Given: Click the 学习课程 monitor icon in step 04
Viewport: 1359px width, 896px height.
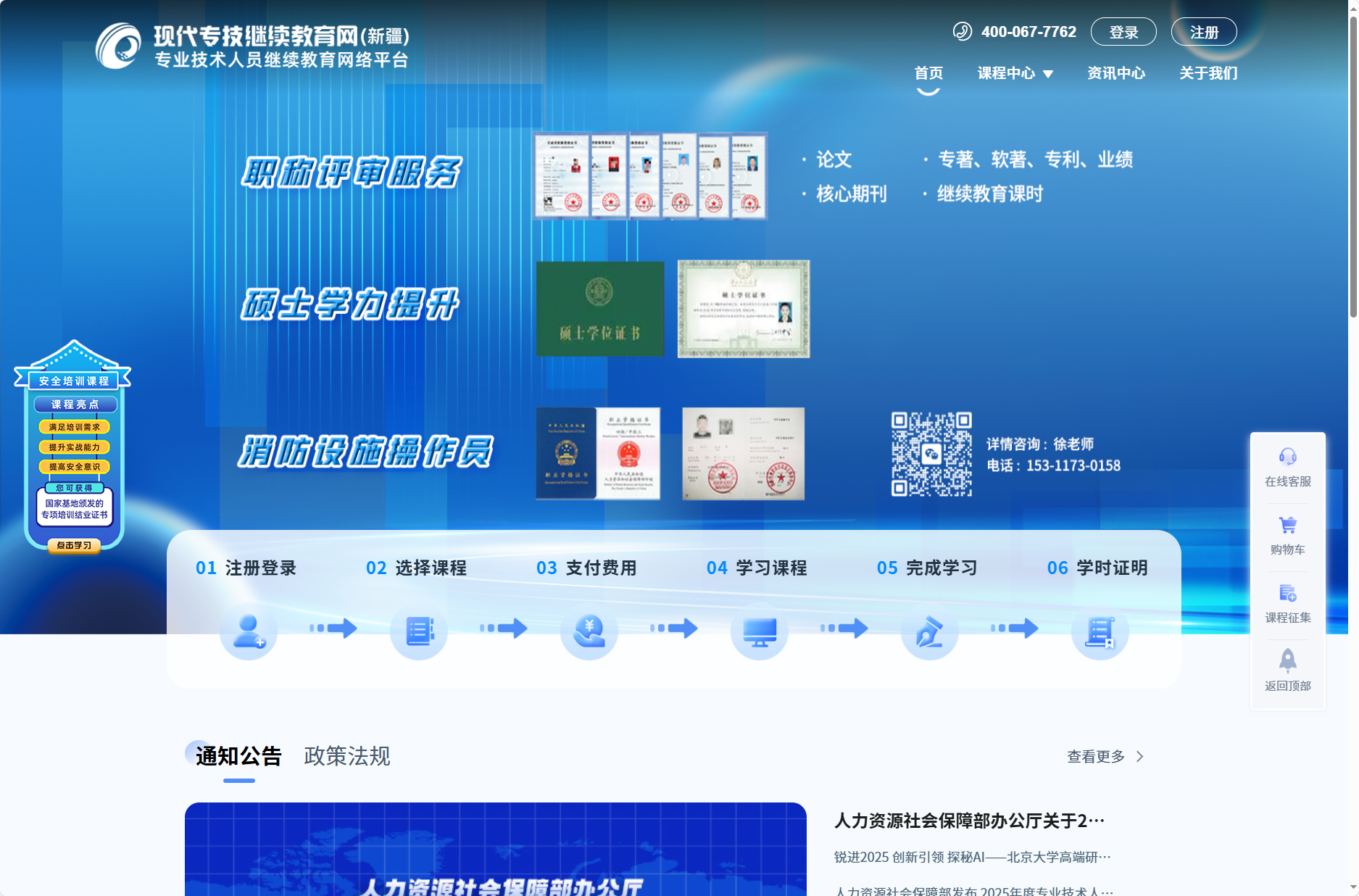Looking at the screenshot, I should coord(760,631).
